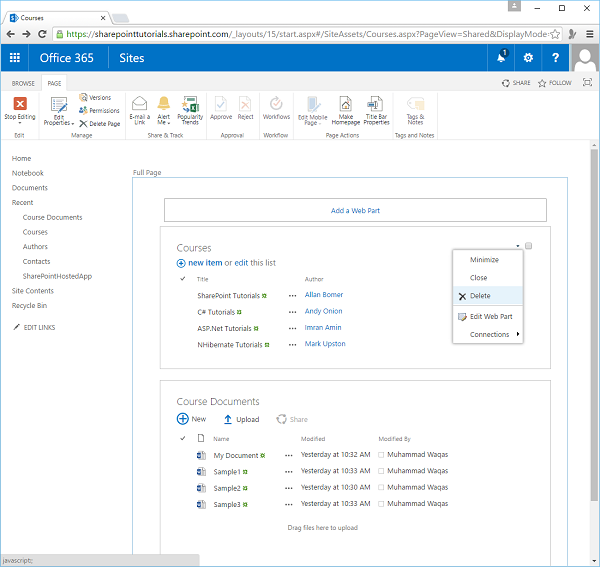The height and width of the screenshot is (567, 600).
Task: Click the Add a Web Part link
Action: point(354,210)
